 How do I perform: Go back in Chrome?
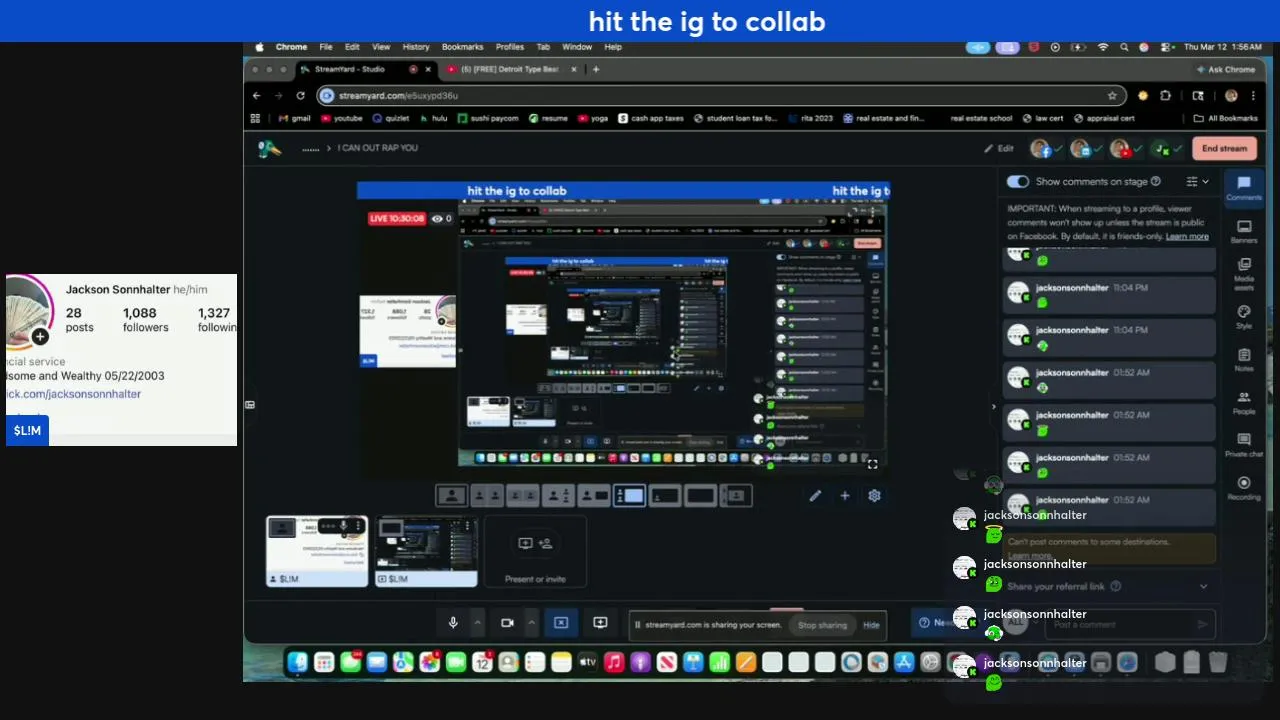point(257,96)
